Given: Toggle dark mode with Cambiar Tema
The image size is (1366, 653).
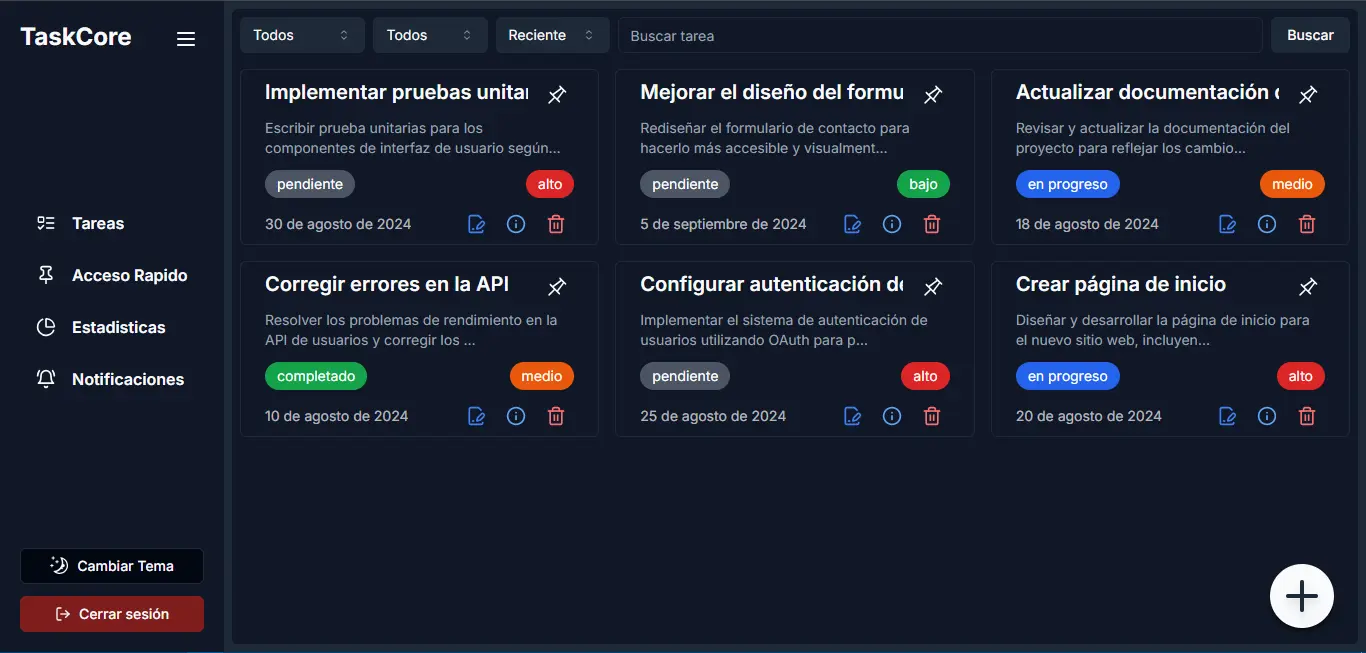Looking at the screenshot, I should tap(111, 565).
